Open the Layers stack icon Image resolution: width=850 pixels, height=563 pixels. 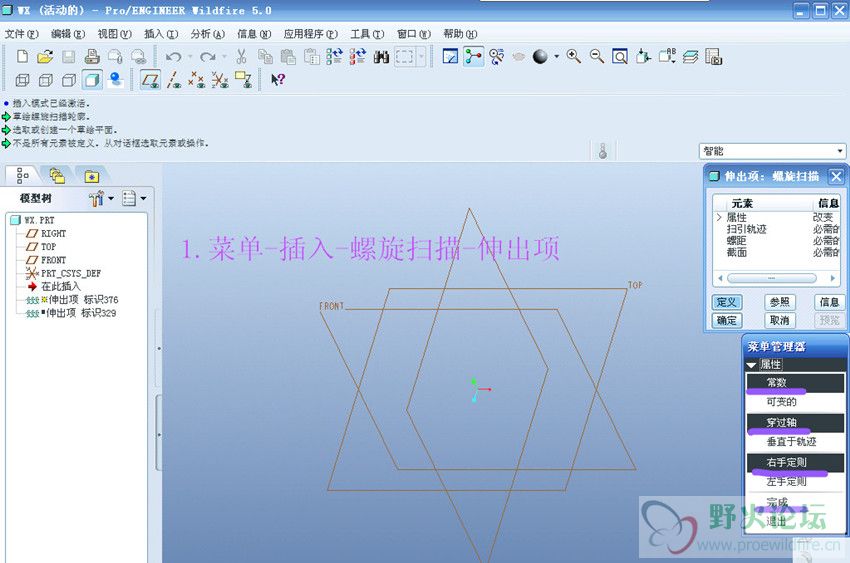(690, 56)
